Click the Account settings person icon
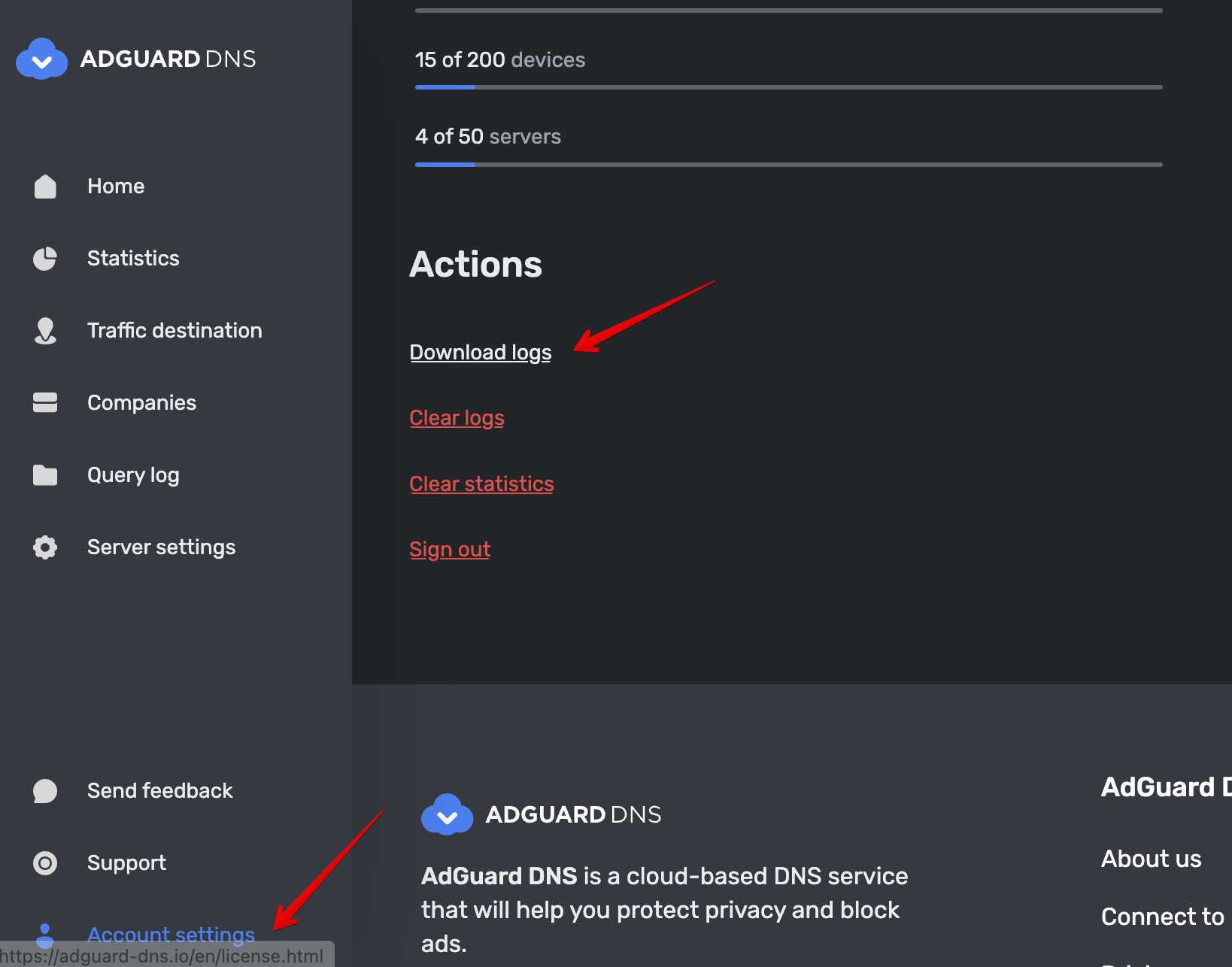The image size is (1232, 967). point(44,935)
